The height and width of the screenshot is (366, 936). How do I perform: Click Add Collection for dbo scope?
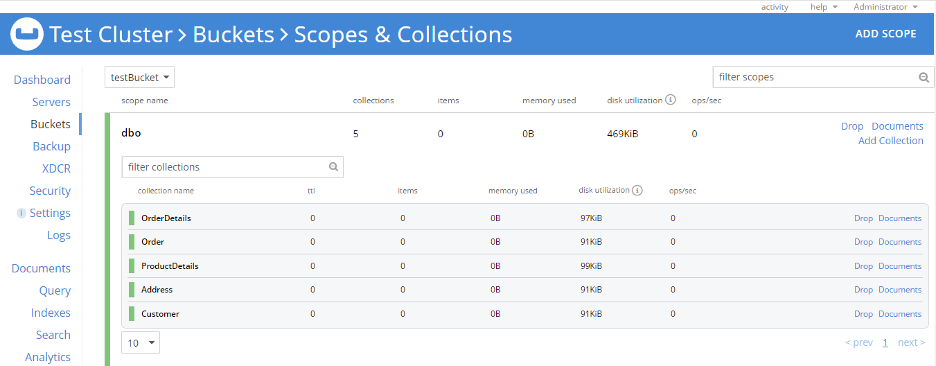click(891, 141)
